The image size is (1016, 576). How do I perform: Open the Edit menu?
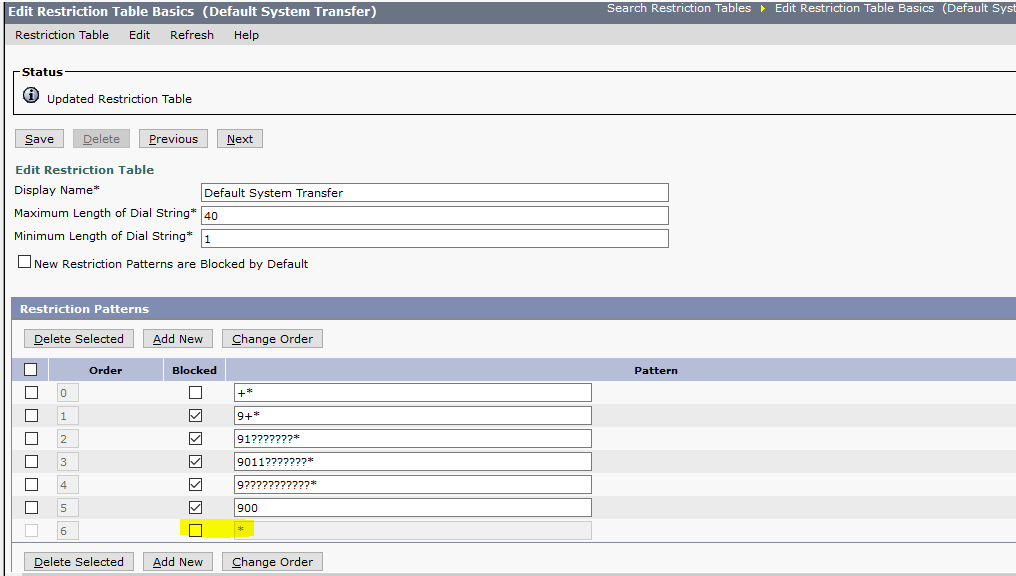pyautogui.click(x=139, y=35)
